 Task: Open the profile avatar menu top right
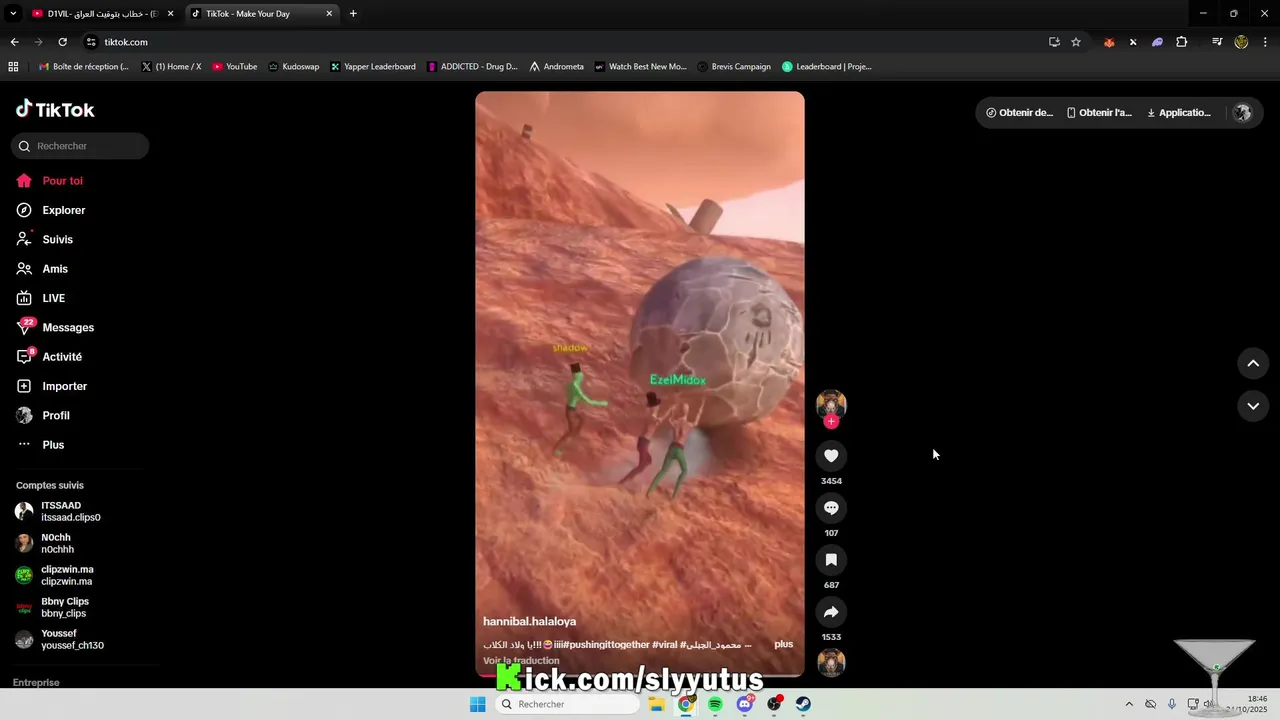tap(1242, 113)
